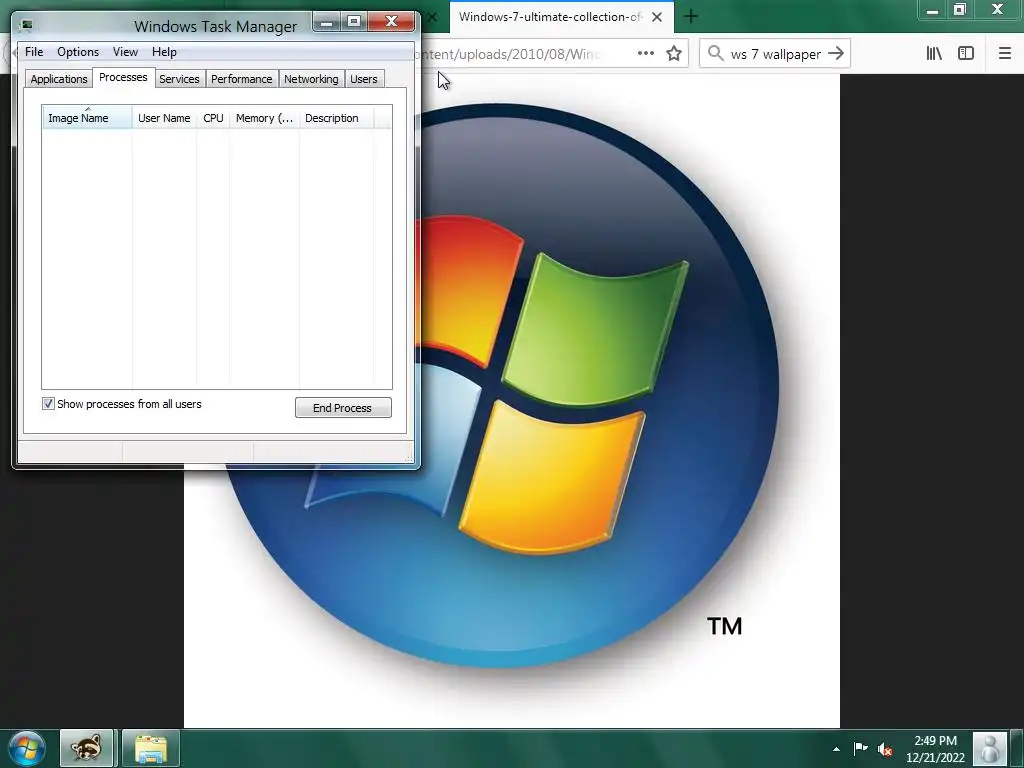Click the raccoon browser taskbar icon
Image resolution: width=1024 pixels, height=768 pixels.
click(x=87, y=748)
